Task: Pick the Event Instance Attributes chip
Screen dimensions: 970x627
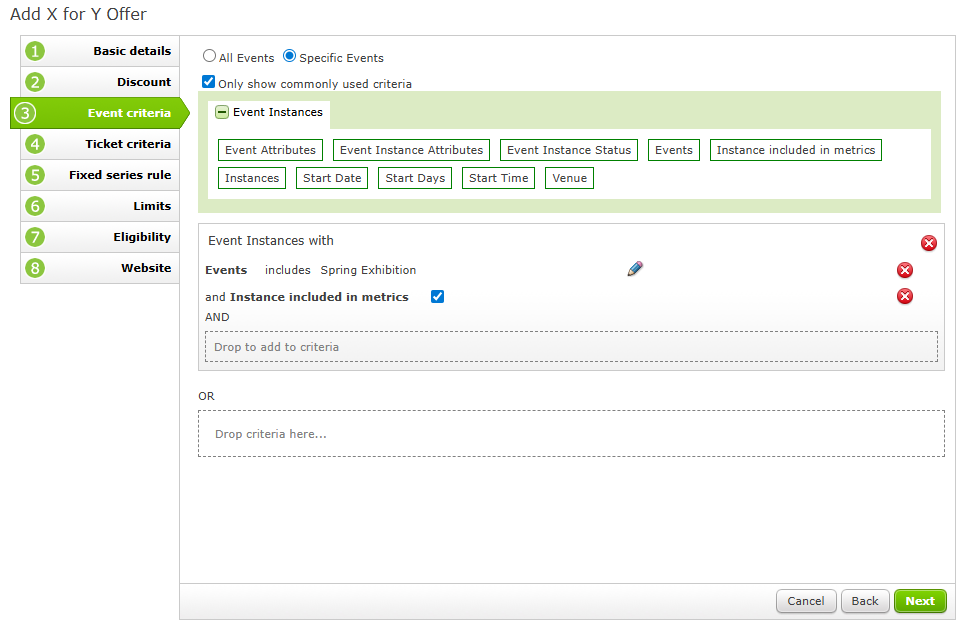Action: [x=411, y=150]
